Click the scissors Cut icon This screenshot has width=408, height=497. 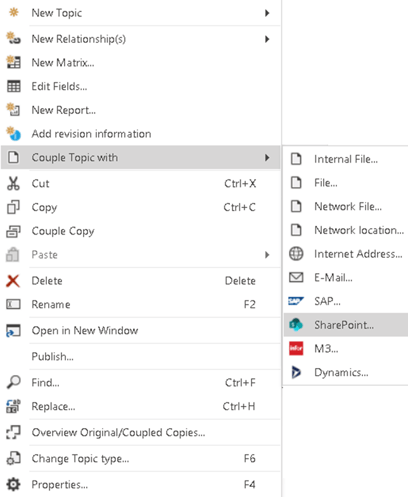(x=13, y=183)
